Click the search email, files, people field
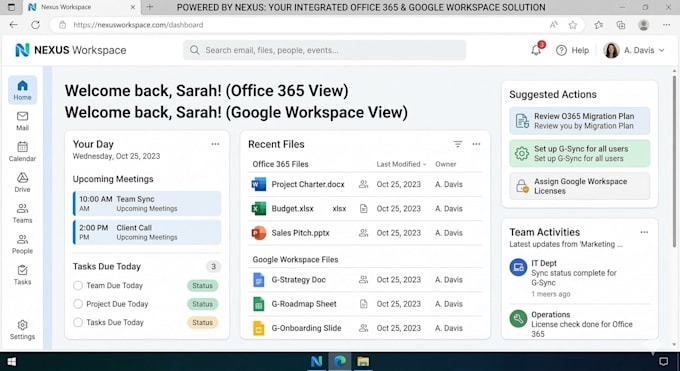 [324, 50]
